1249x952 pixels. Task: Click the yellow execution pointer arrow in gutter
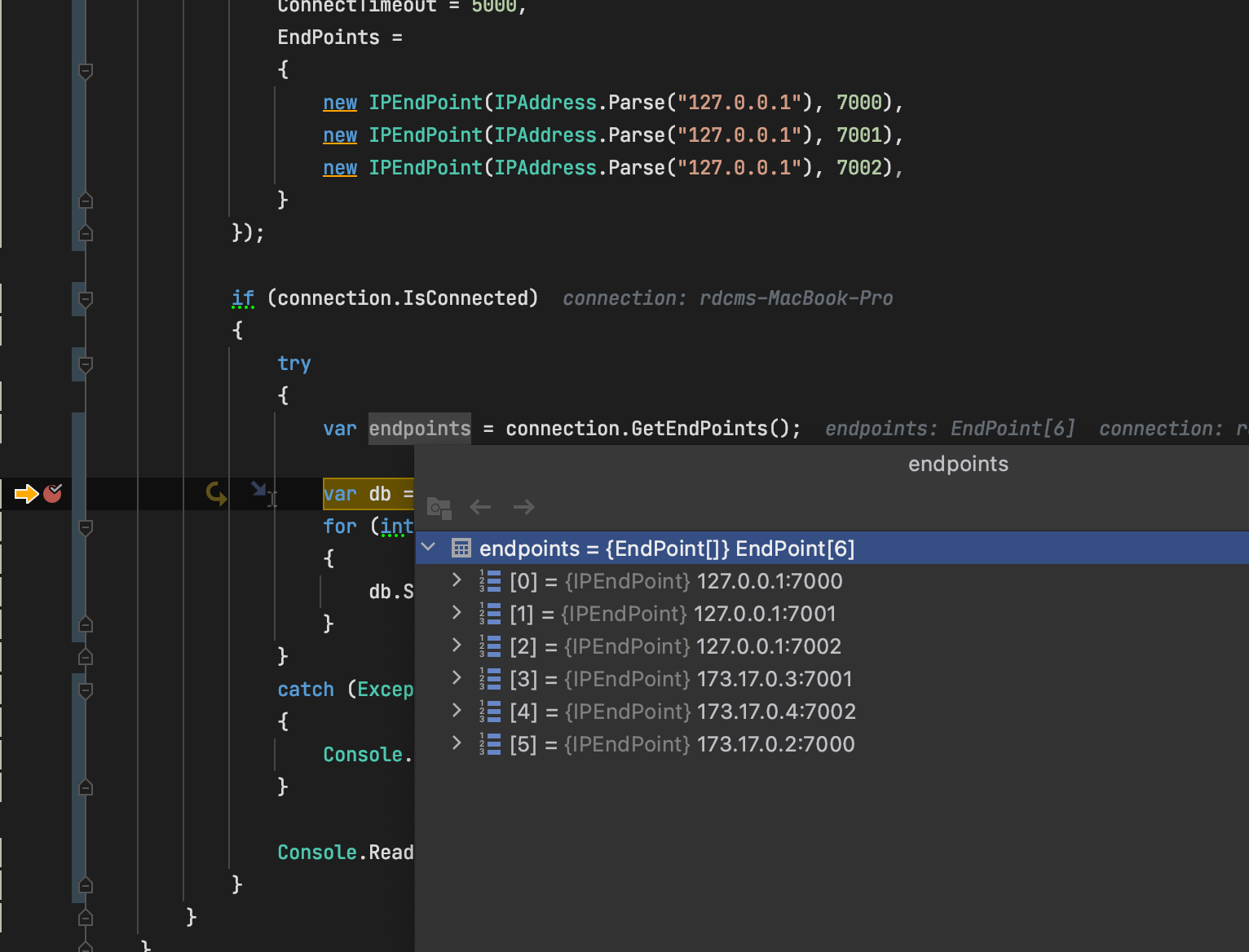click(25, 493)
